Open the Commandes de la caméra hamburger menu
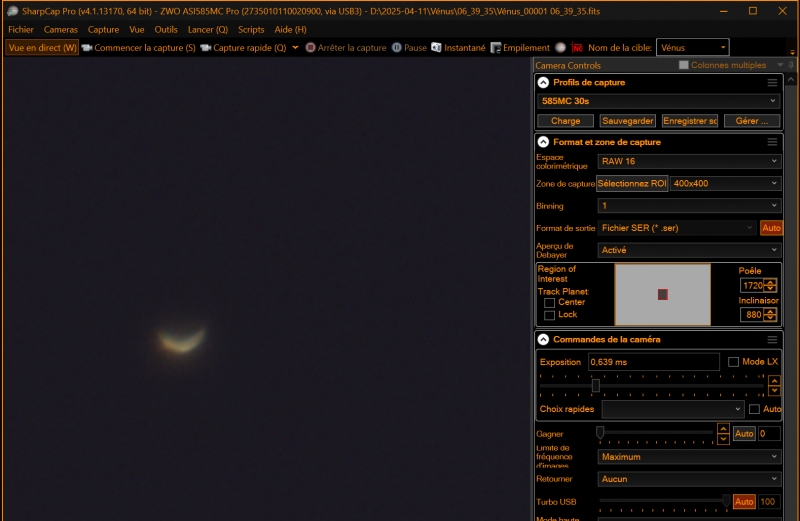 click(x=772, y=339)
